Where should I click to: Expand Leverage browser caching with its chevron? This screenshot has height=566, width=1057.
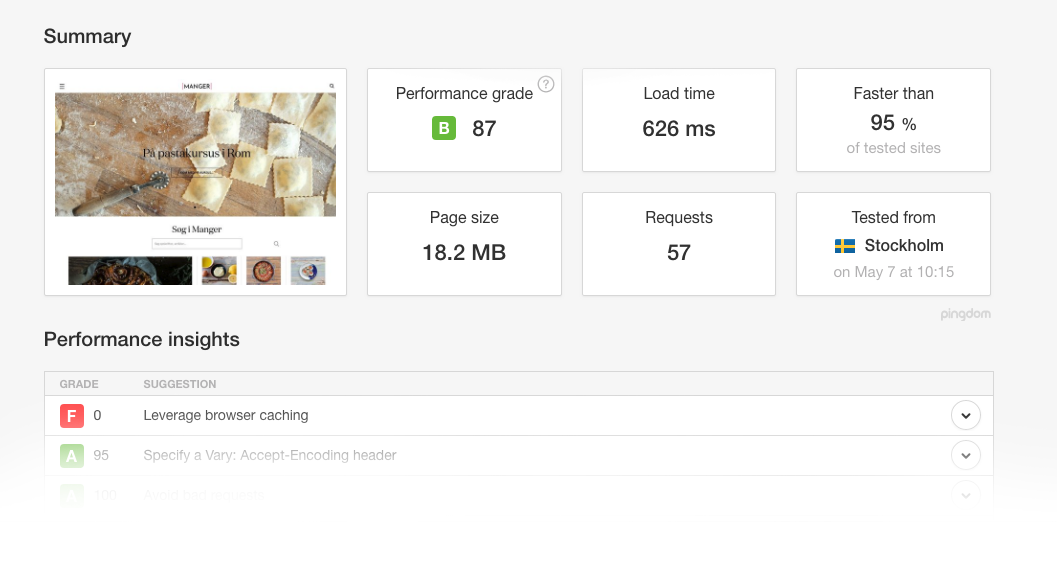tap(965, 415)
